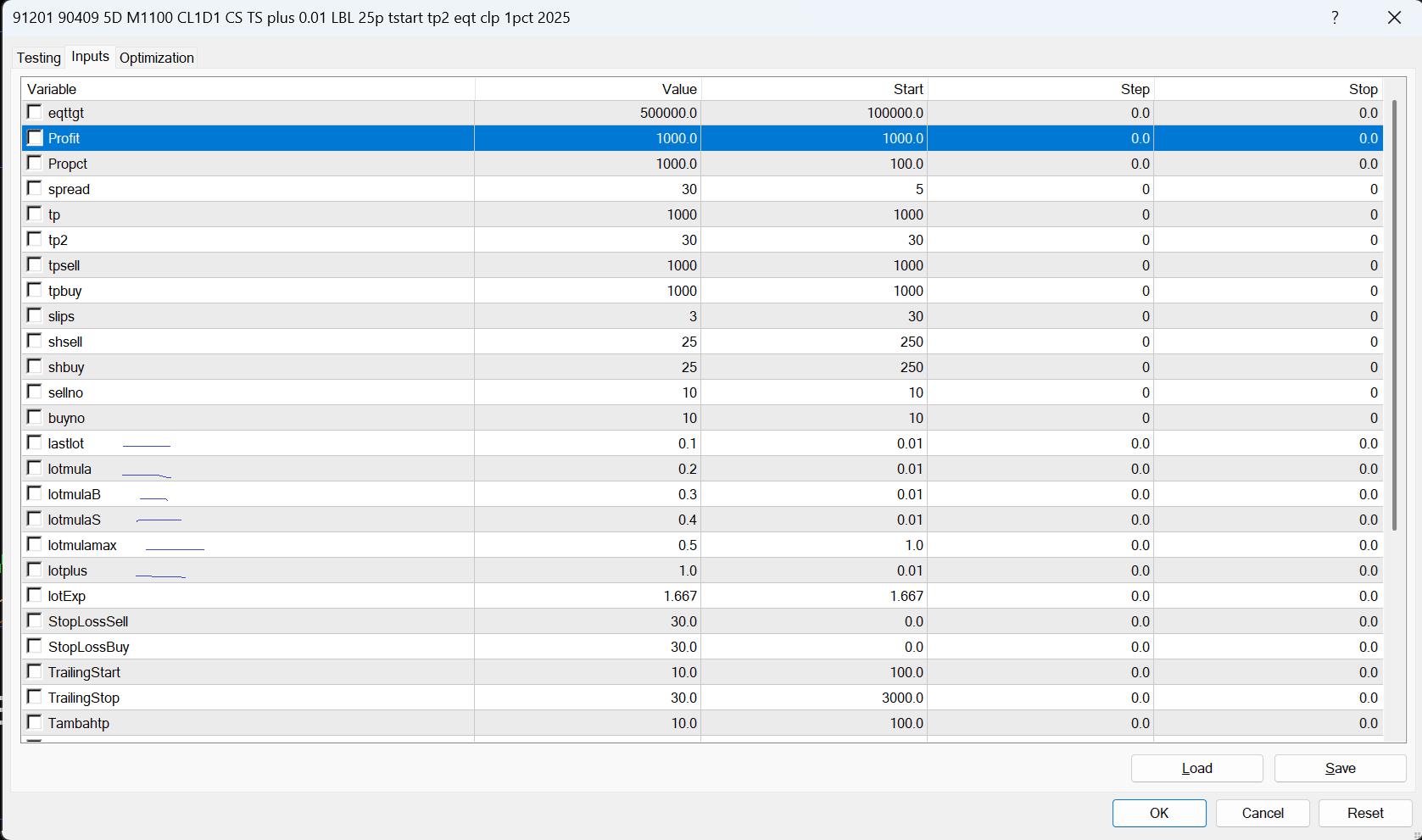Select the Inputs tab

coord(90,56)
